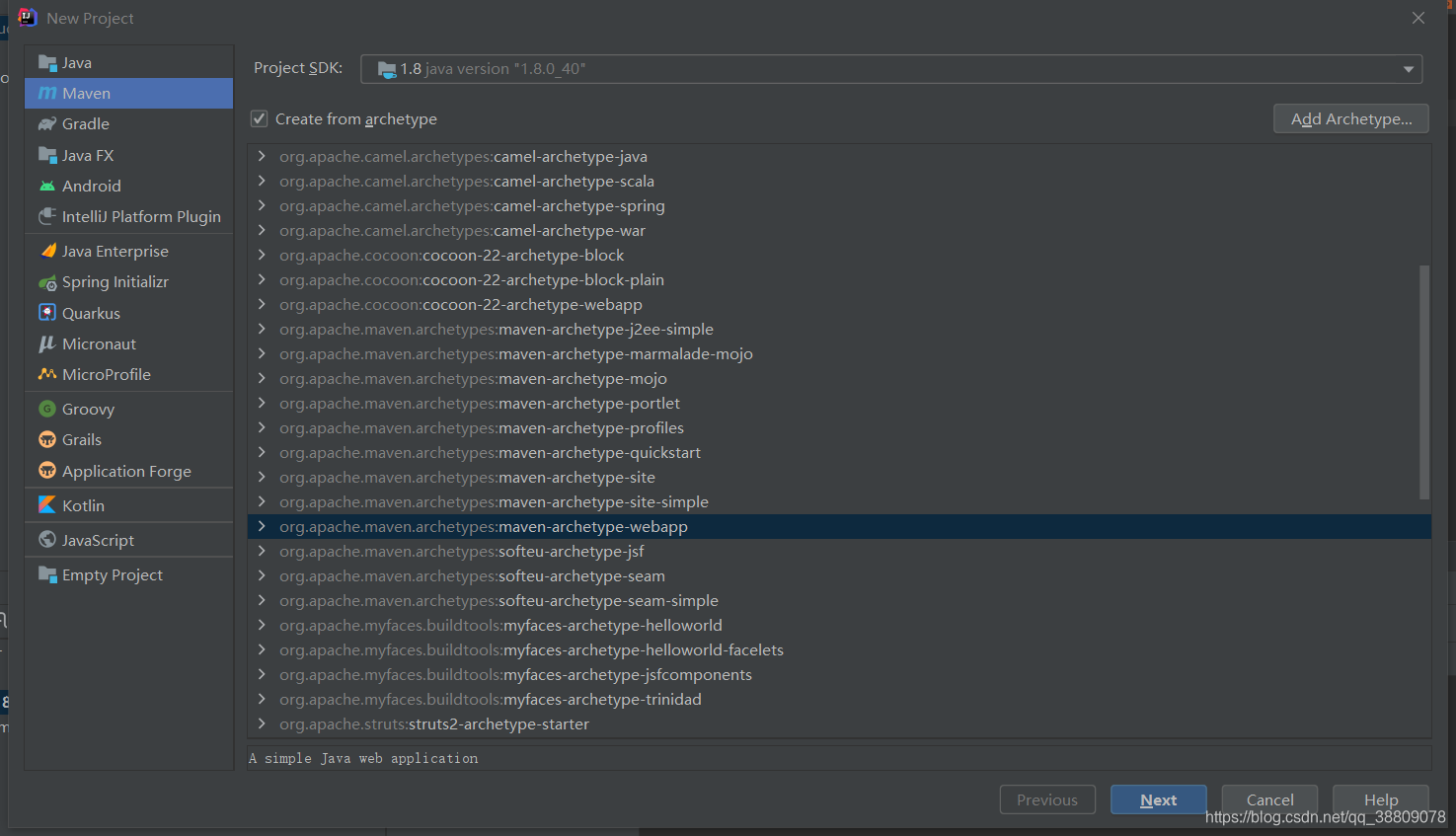Viewport: 1456px width, 836px height.
Task: Click the Spring Initializr icon
Action: [46, 282]
